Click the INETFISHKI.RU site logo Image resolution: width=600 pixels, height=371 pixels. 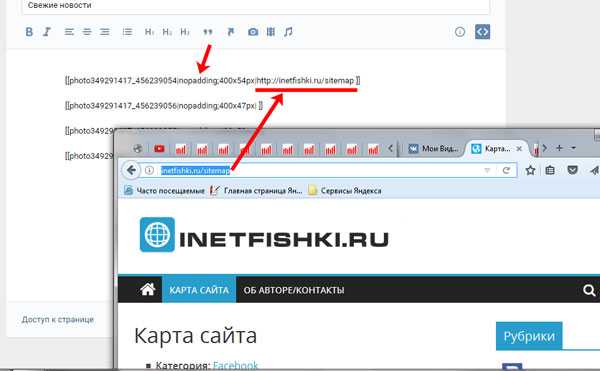click(x=264, y=235)
